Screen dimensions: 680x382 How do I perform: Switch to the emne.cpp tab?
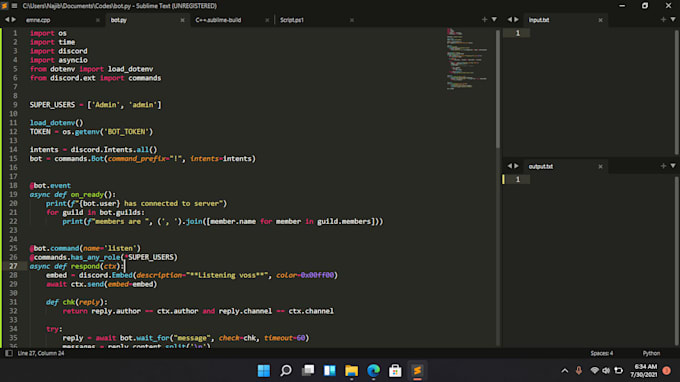click(x=38, y=20)
